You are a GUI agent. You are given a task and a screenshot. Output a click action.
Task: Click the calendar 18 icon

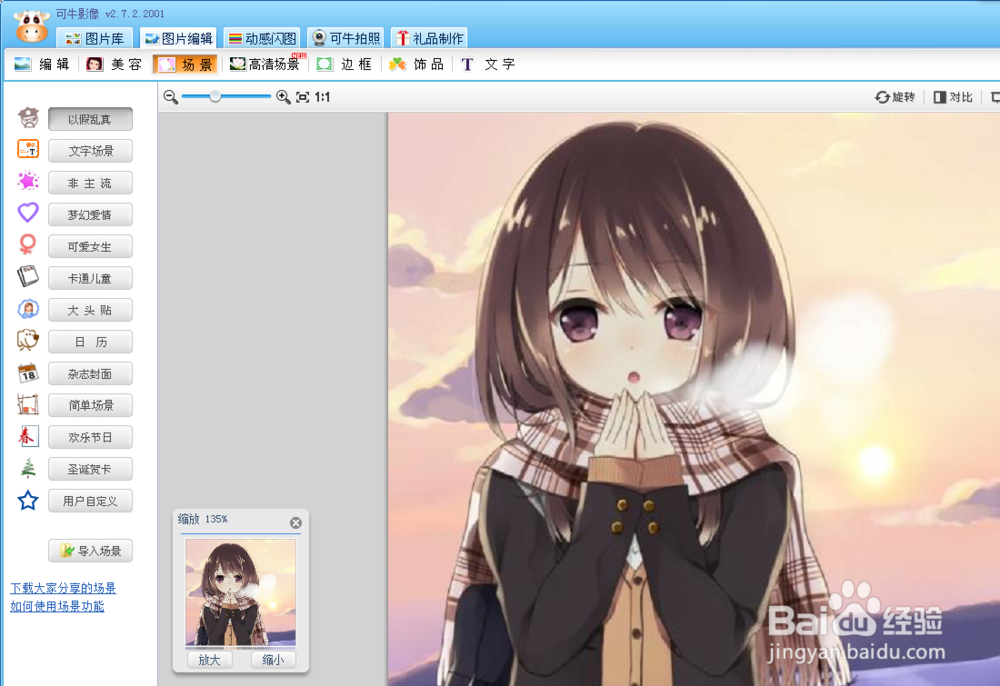[28, 372]
